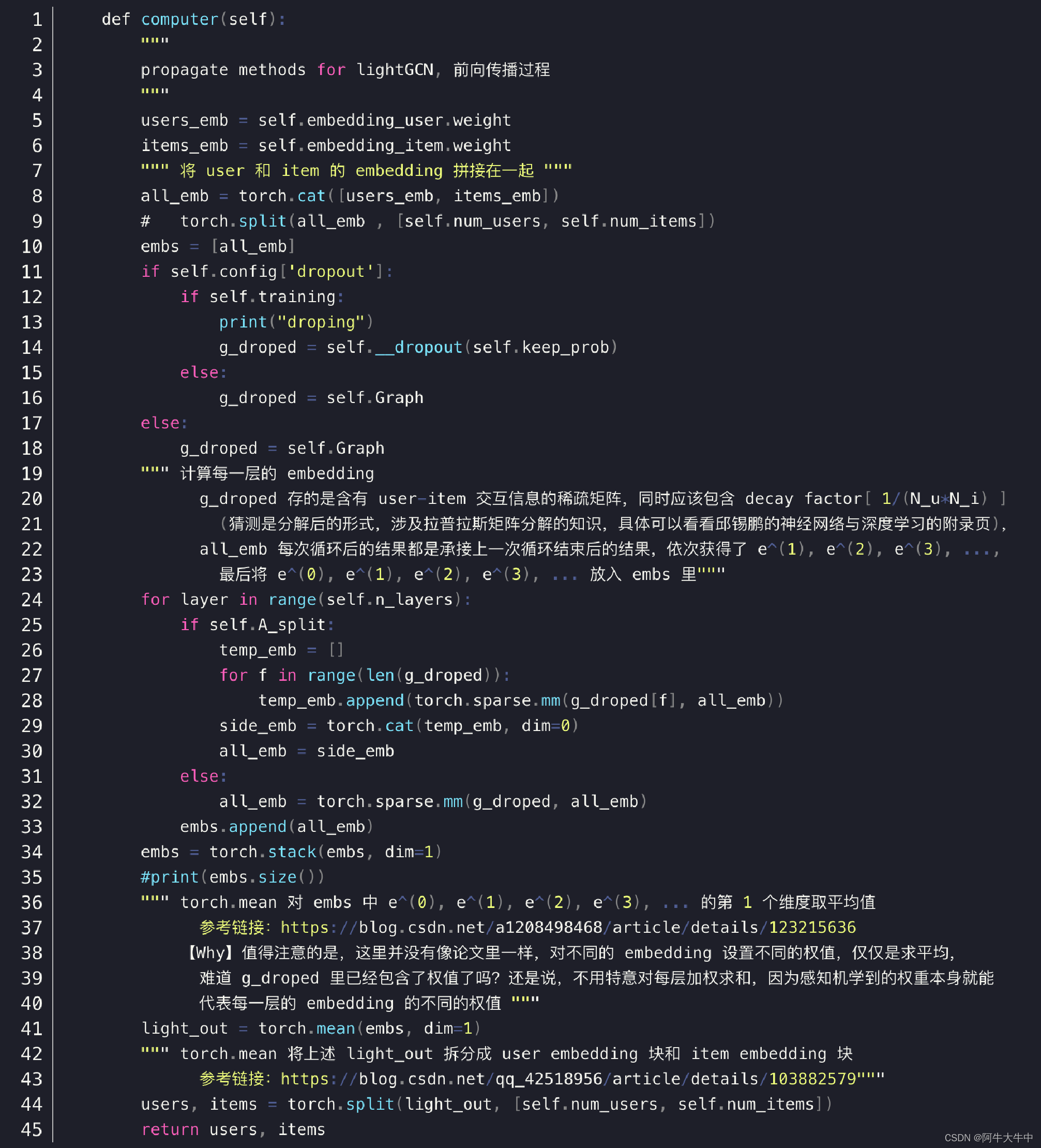Click commented '#print(embs.size())' line
Screen dimensions: 1041x1148
[x=232, y=877]
